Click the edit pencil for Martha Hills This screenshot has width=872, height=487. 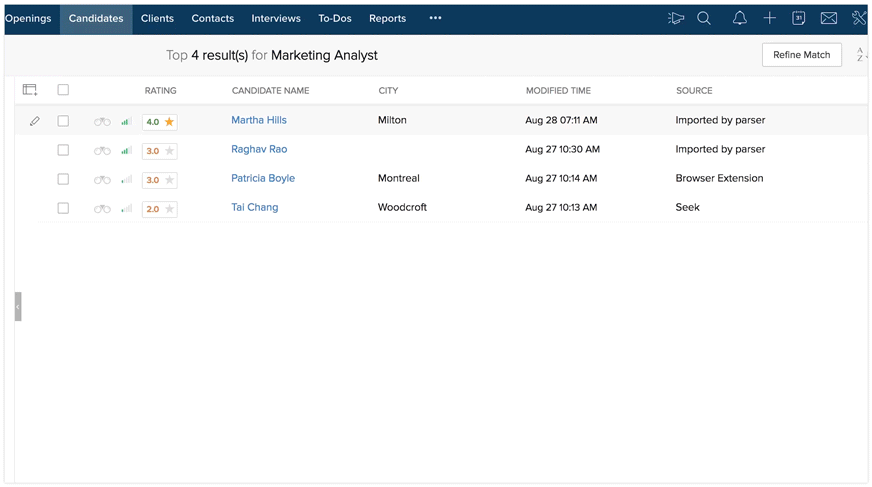click(x=34, y=121)
